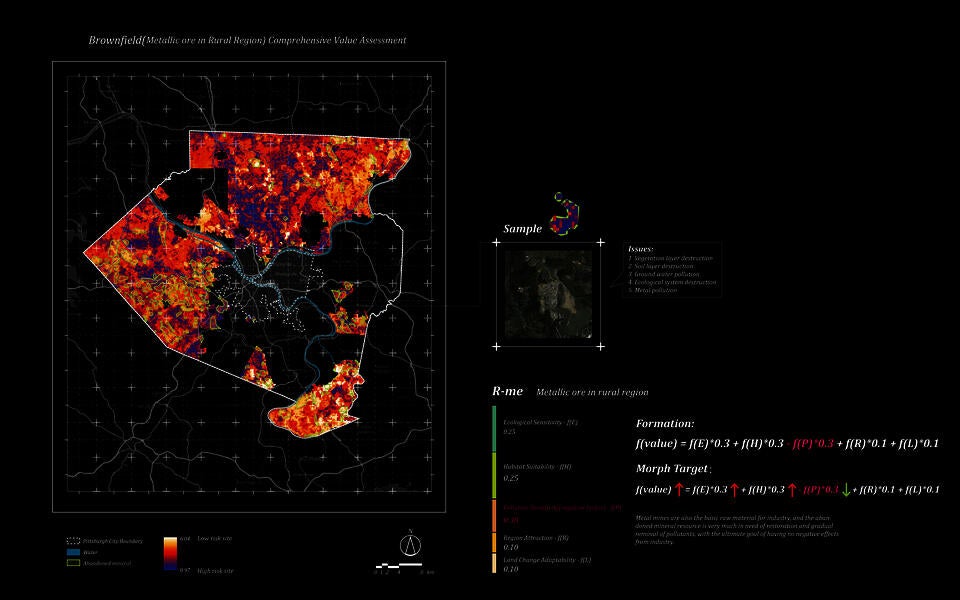The width and height of the screenshot is (960, 600).
Task: Click the top-right crosshair of sample frame
Action: [x=601, y=242]
